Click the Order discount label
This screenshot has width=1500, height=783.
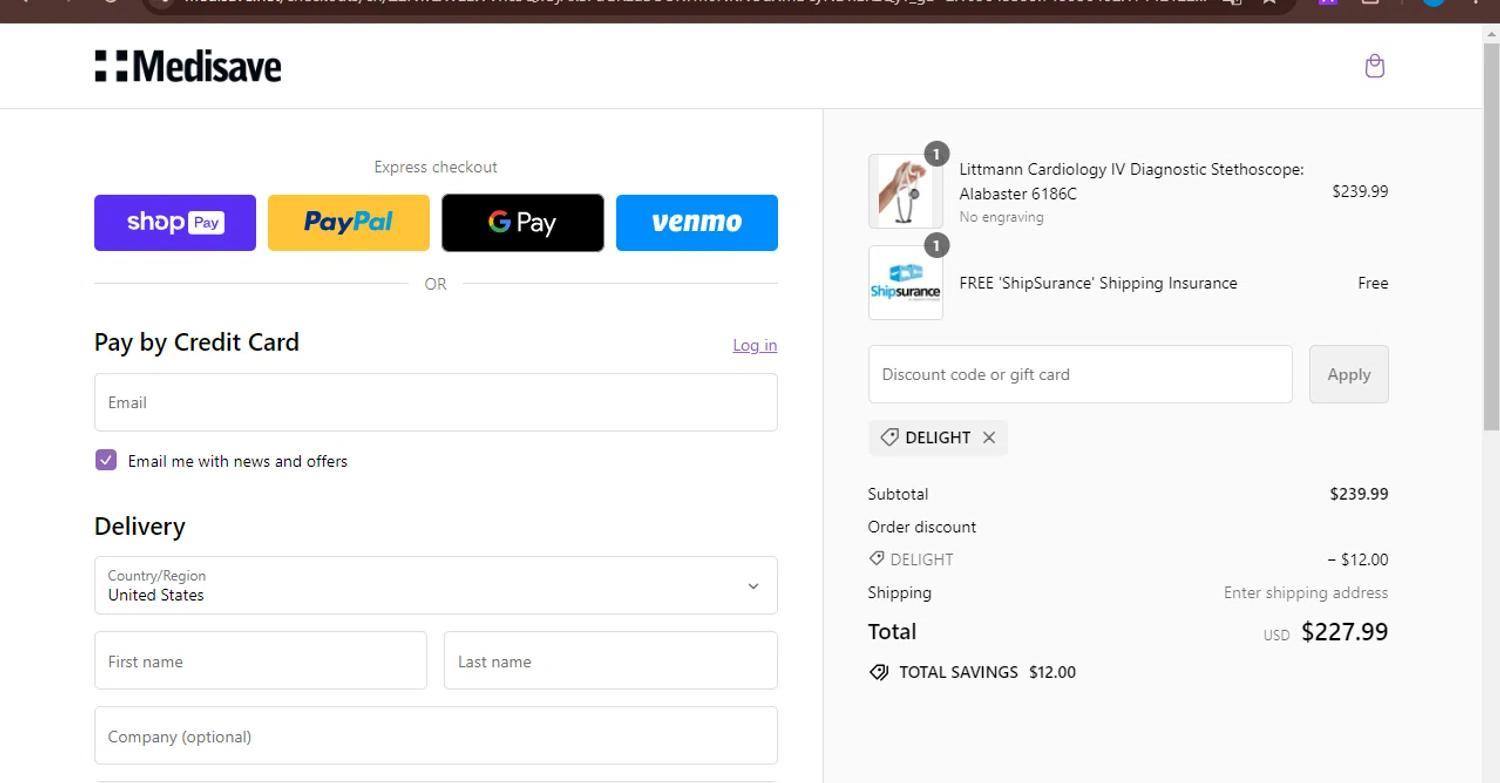(922, 527)
